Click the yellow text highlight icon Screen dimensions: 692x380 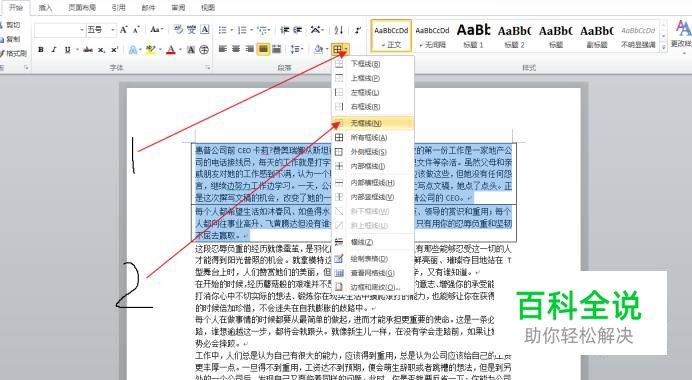150,49
